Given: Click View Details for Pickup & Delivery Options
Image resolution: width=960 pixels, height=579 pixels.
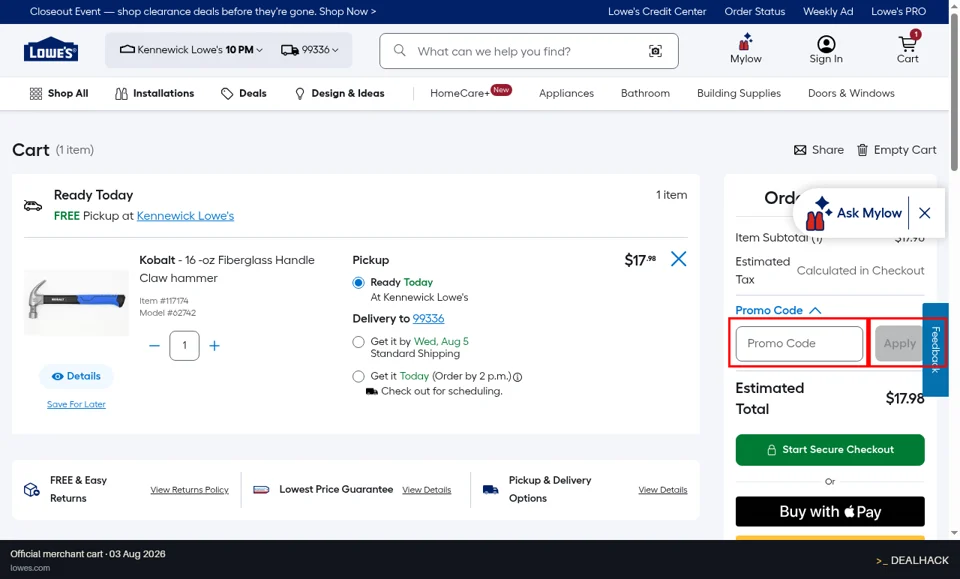Looking at the screenshot, I should pyautogui.click(x=662, y=490).
